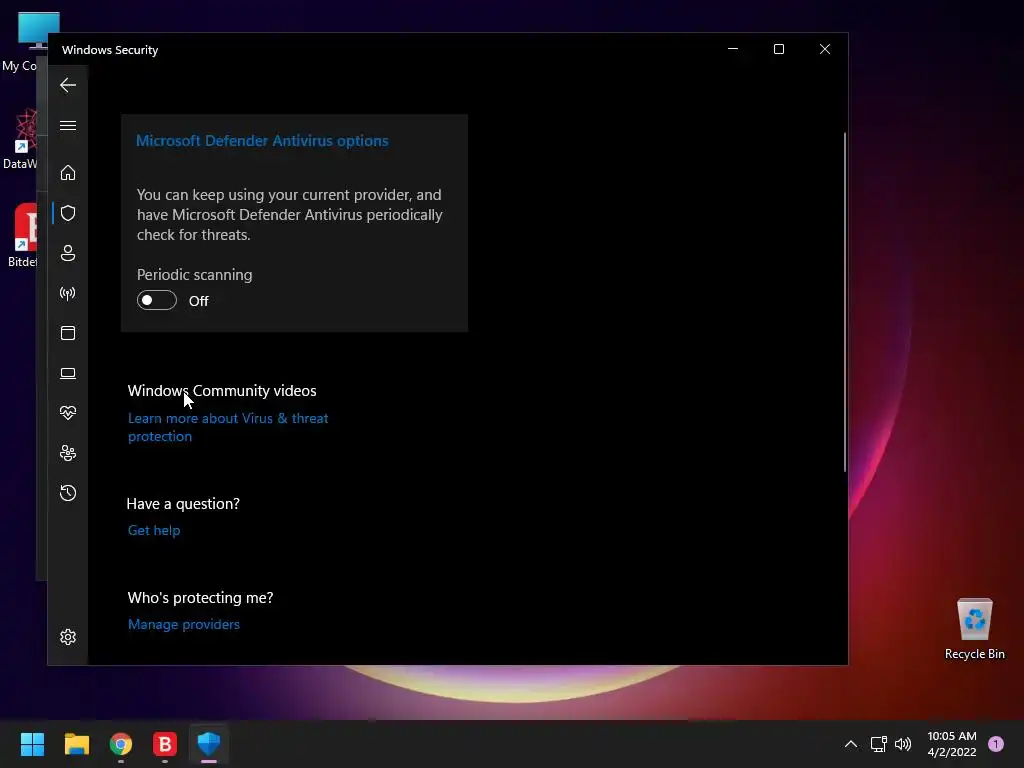This screenshot has height=768, width=1024.
Task: Open App & browser control icon
Action: (68, 333)
